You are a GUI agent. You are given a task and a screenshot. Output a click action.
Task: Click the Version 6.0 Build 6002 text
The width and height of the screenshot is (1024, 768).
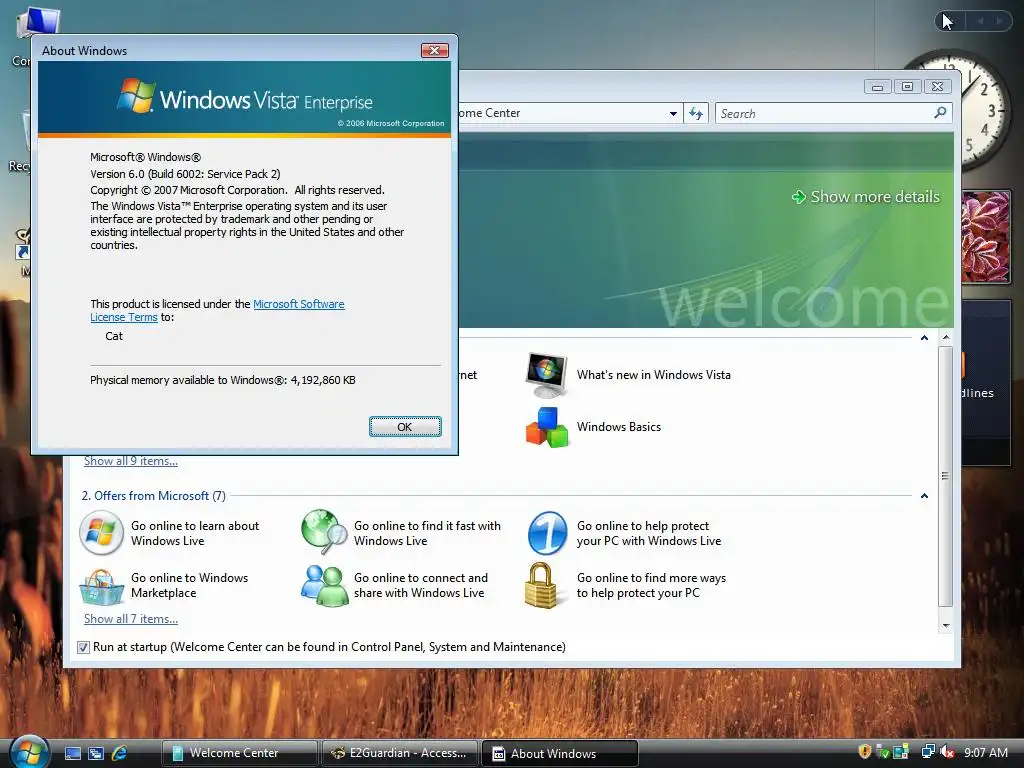pyautogui.click(x=185, y=174)
